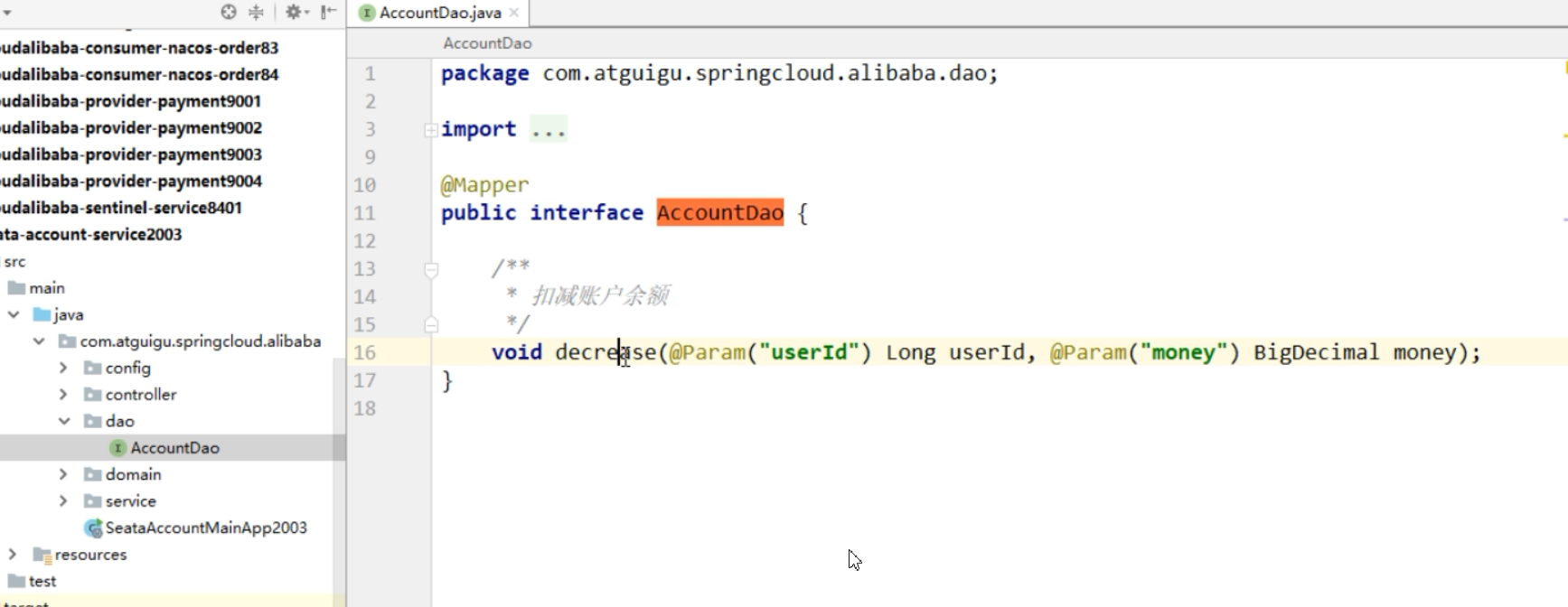1568x607 pixels.
Task: Hide the project tool window with arrow icon
Action: tap(328, 12)
